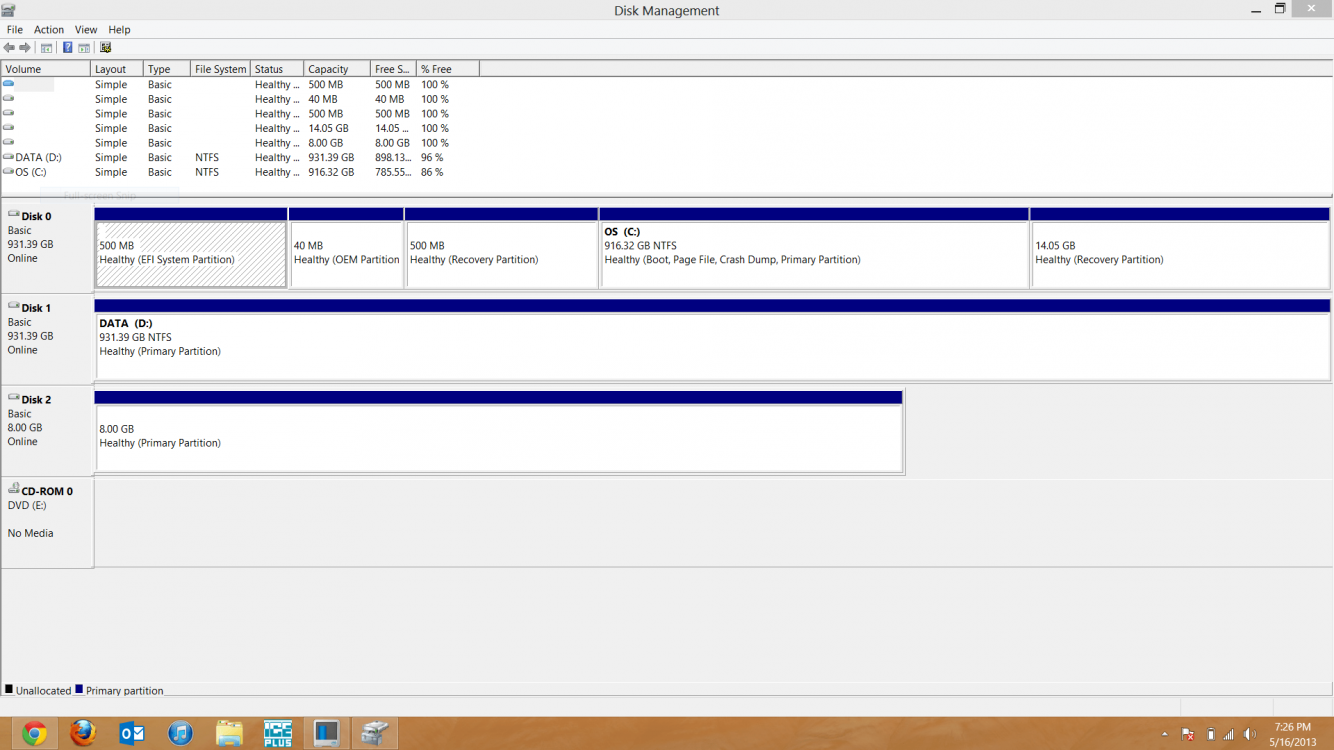Sort by the Layout column header
Screen dimensions: 1334x750
[117, 69]
